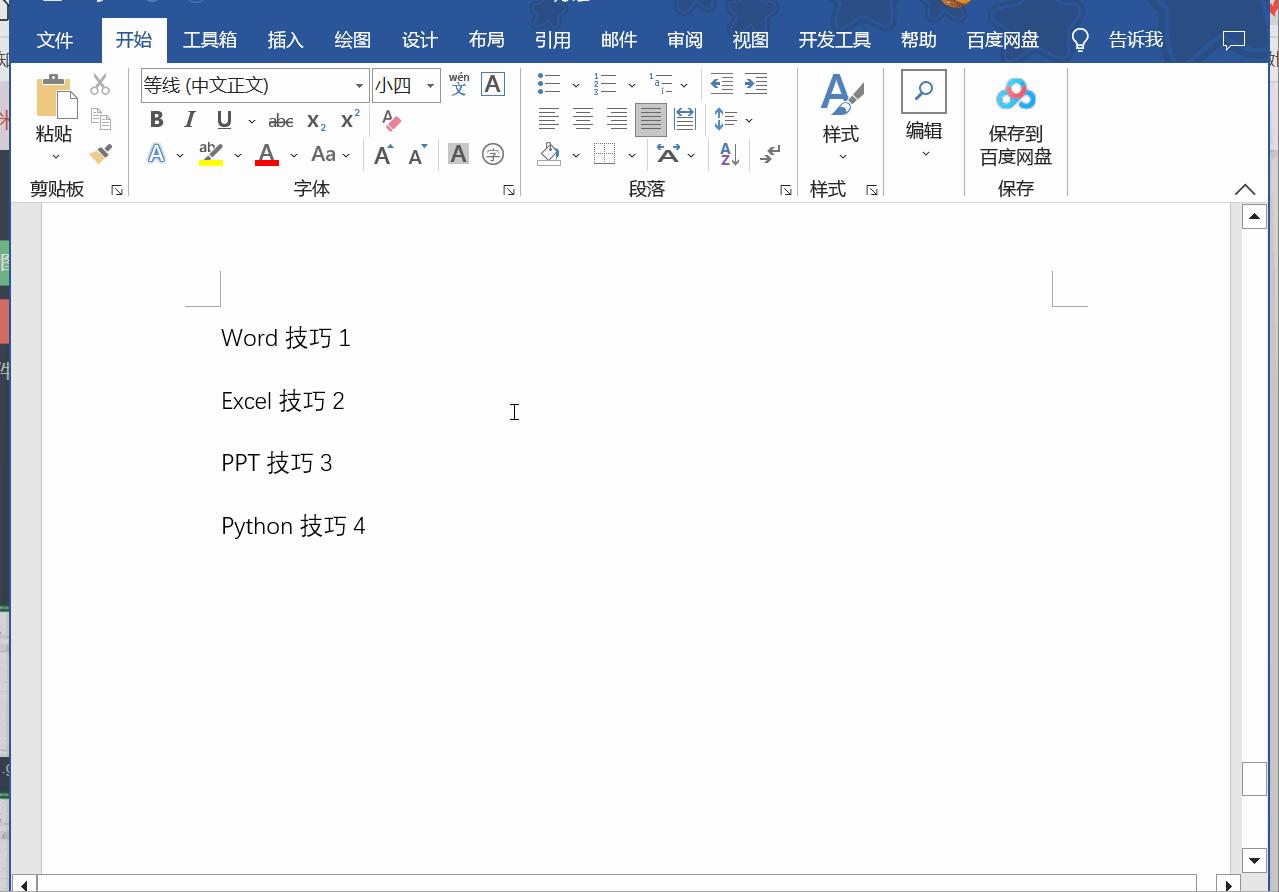Screen dimensions: 1279x892
Task: Open the 字体 dialog launcher
Action: [509, 189]
